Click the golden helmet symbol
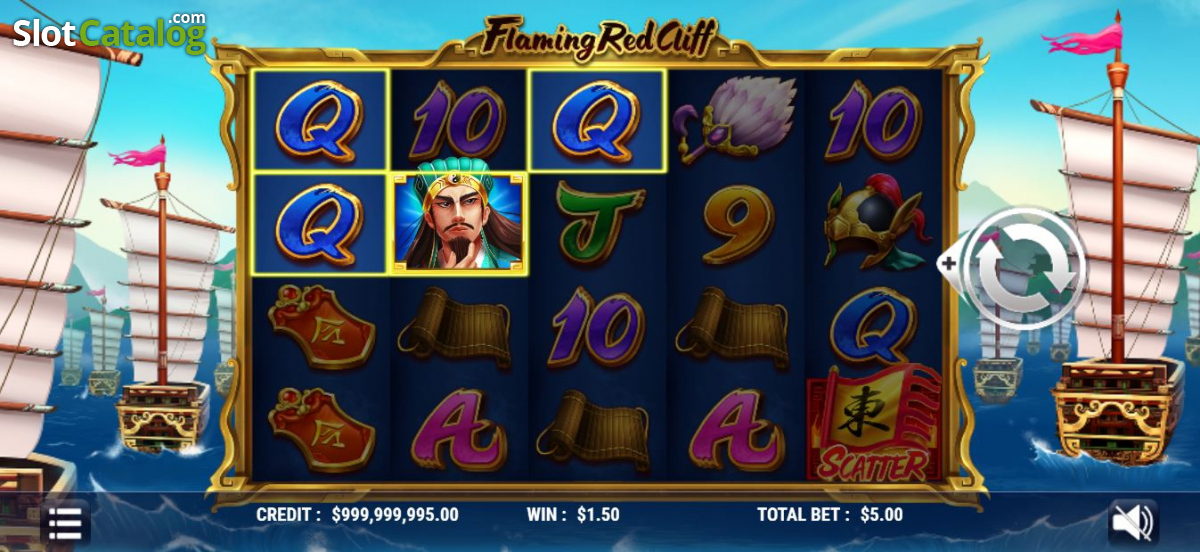This screenshot has width=1200, height=552. click(875, 222)
